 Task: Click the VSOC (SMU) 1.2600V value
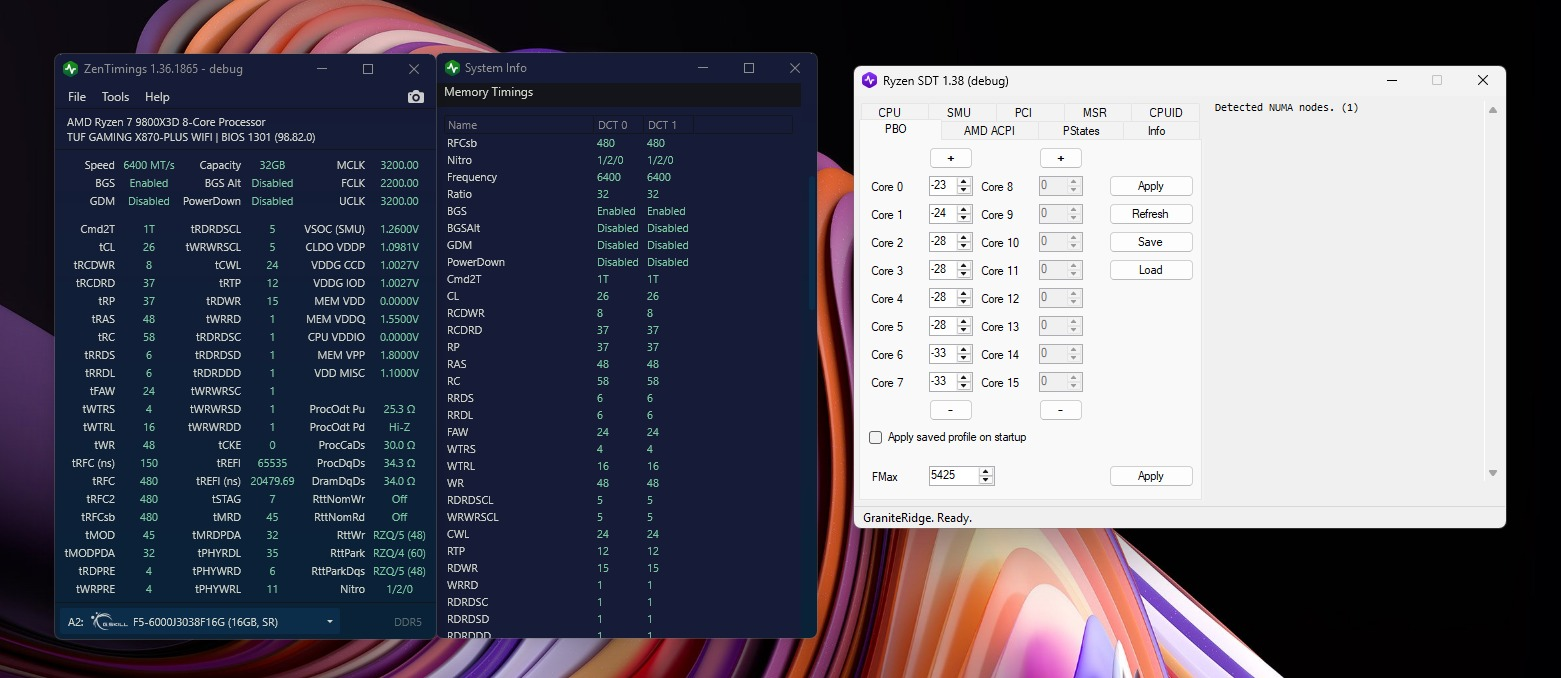click(x=399, y=229)
